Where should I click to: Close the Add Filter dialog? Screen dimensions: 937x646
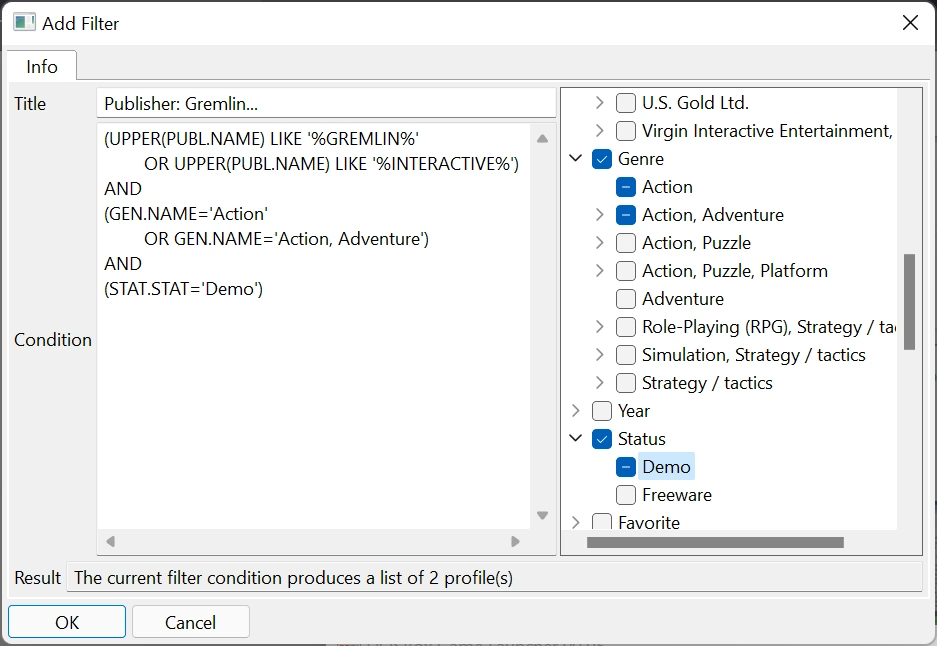pos(910,23)
